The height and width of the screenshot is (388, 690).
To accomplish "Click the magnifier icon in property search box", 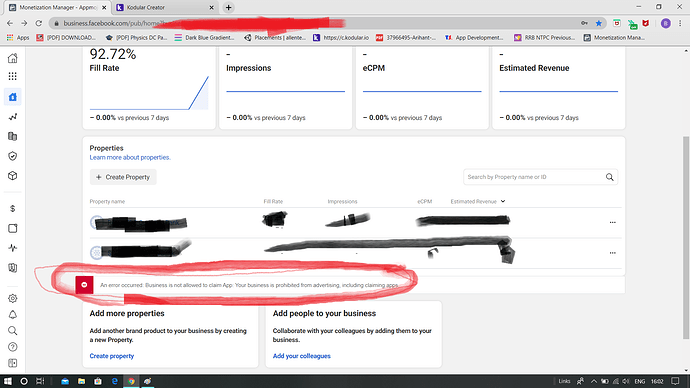I will click(x=609, y=177).
